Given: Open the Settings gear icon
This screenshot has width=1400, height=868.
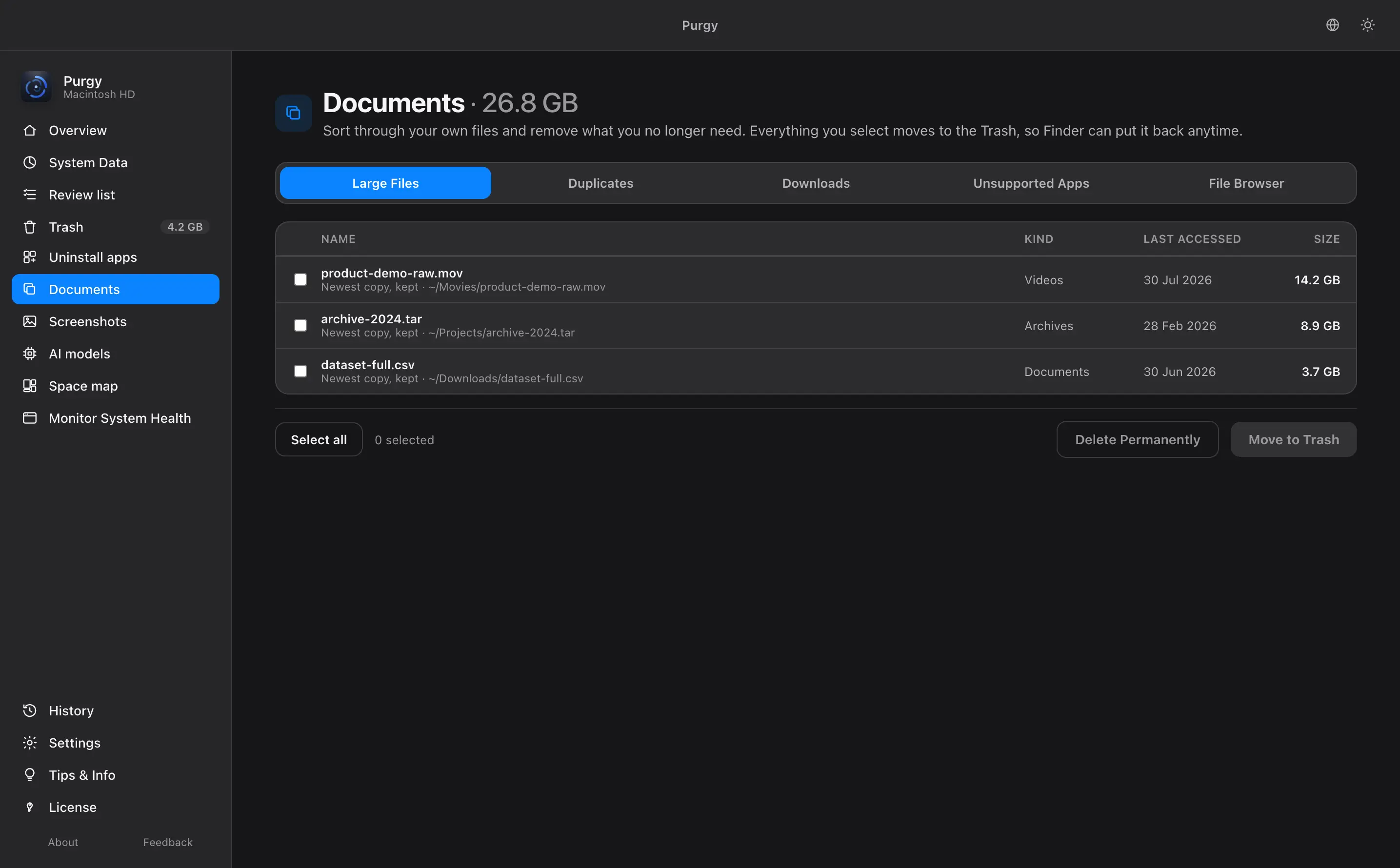Looking at the screenshot, I should coord(30,743).
